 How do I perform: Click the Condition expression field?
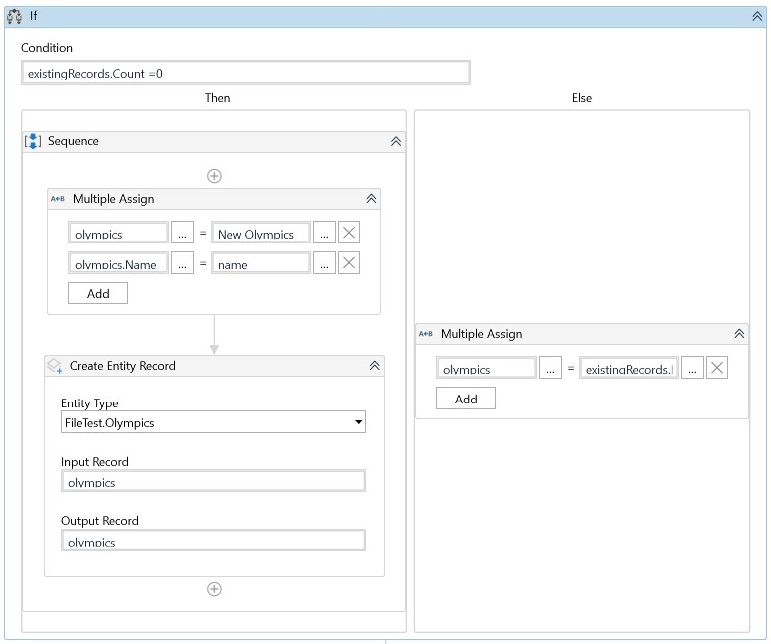point(246,73)
